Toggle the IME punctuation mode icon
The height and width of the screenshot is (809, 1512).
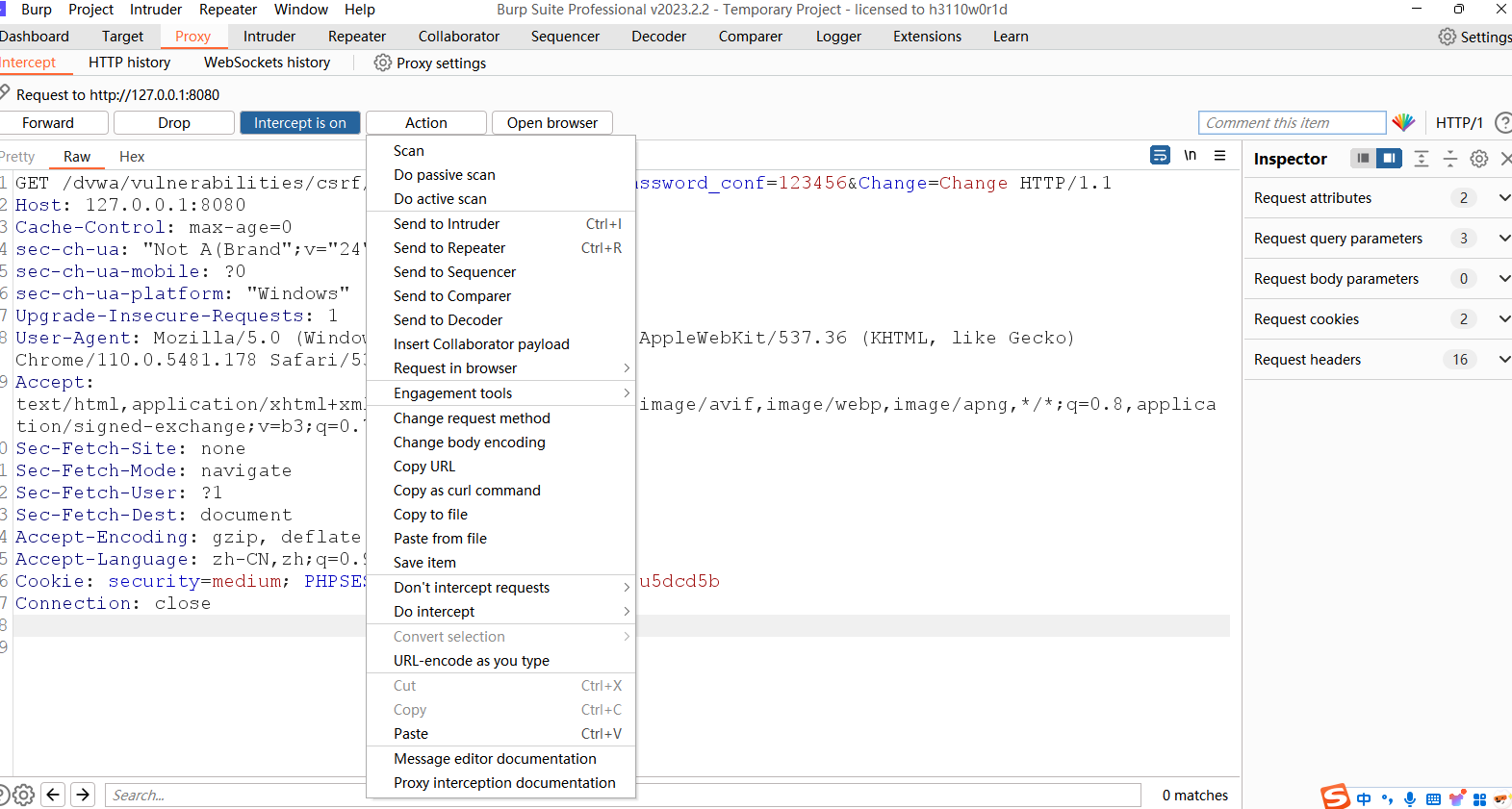(x=1387, y=798)
